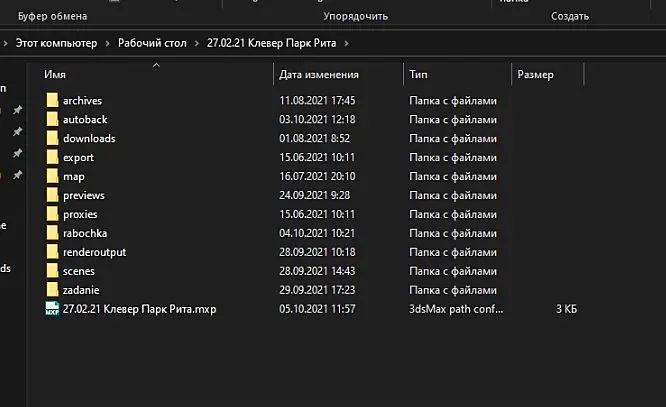Select file 27.02.21 Клевер Парк Рита.mxp
Screen dimensions: 666x407
(x=139, y=309)
